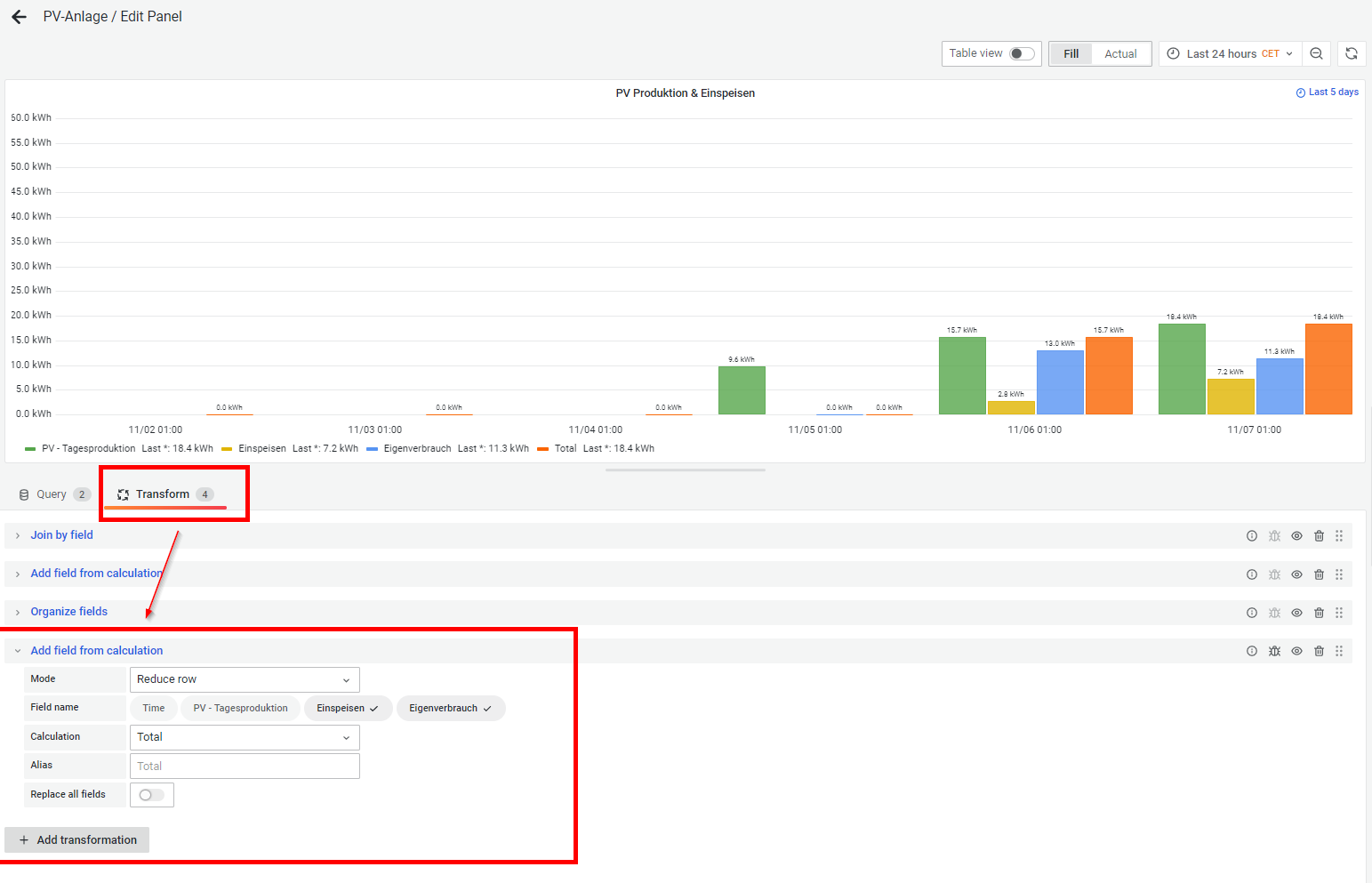Disable the collapsed Add field from calculation eye icon
The width and height of the screenshot is (1372, 883).
click(x=1296, y=574)
